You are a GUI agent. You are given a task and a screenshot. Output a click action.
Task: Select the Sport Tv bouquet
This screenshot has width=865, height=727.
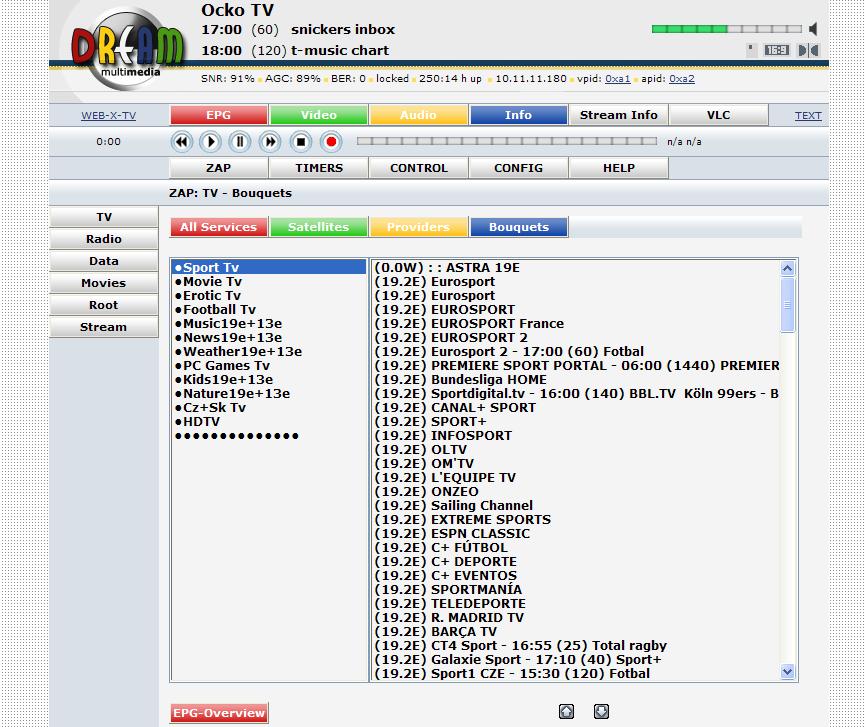(269, 267)
